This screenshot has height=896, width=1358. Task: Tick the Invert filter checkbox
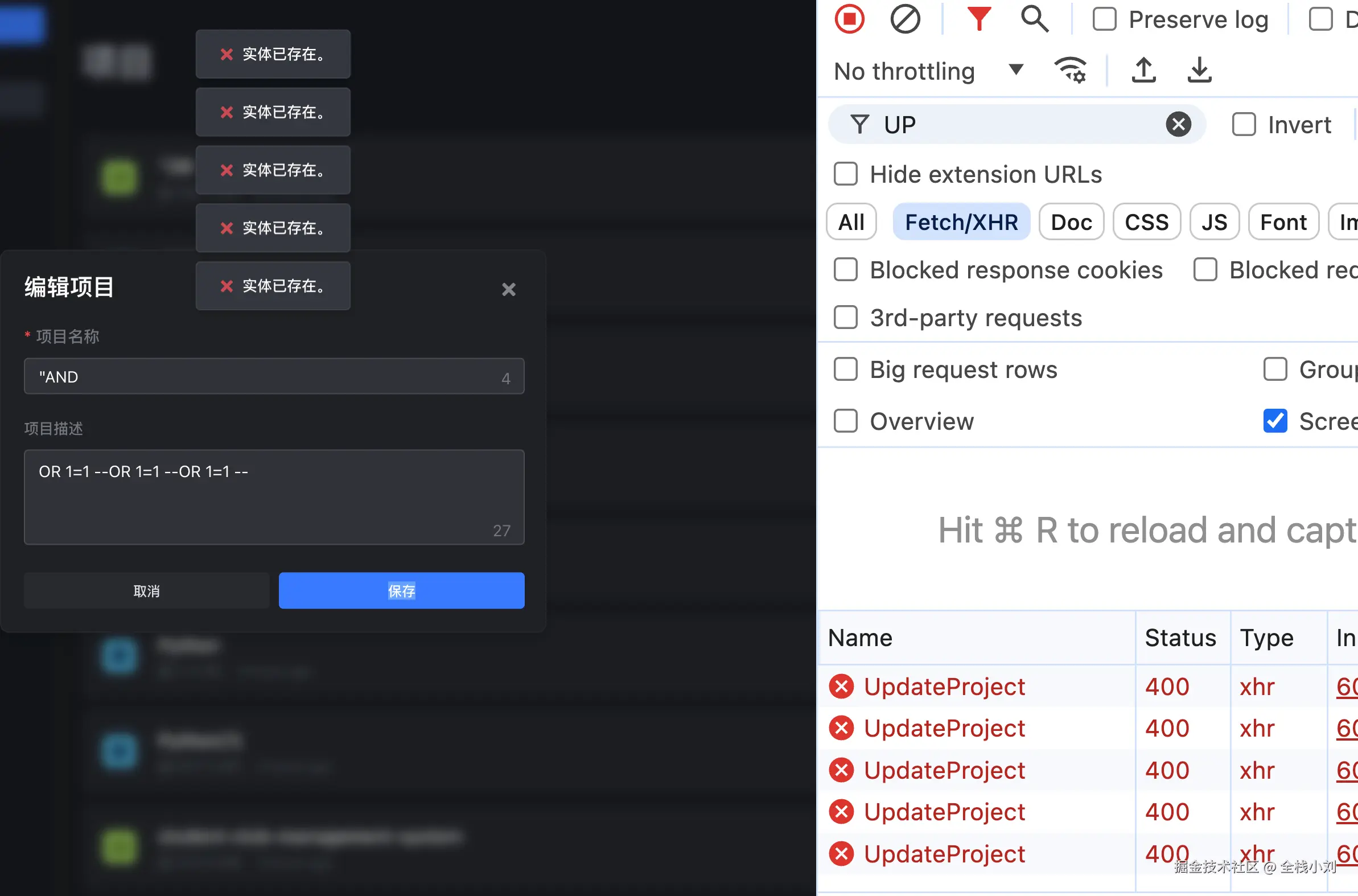click(1244, 125)
